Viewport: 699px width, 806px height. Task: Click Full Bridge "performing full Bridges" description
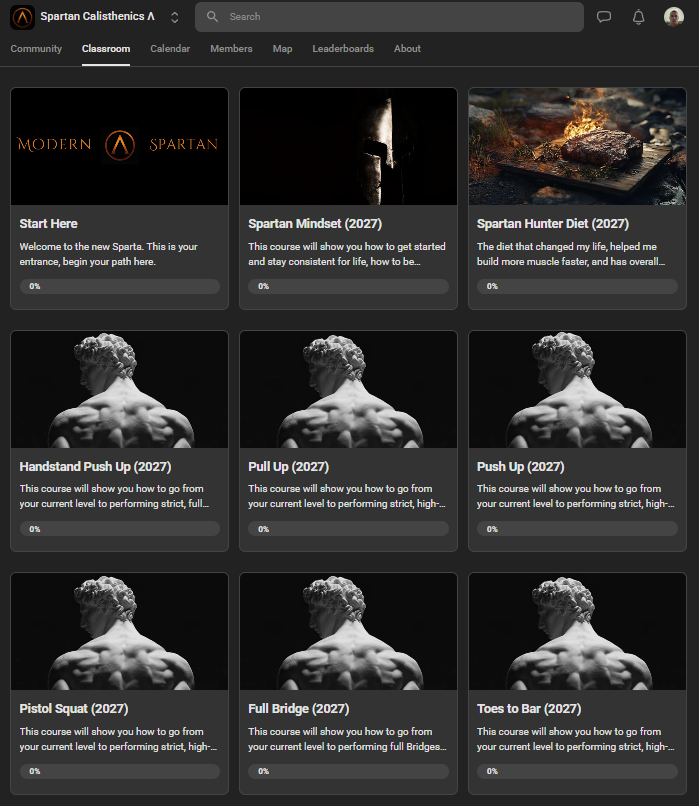(x=347, y=739)
